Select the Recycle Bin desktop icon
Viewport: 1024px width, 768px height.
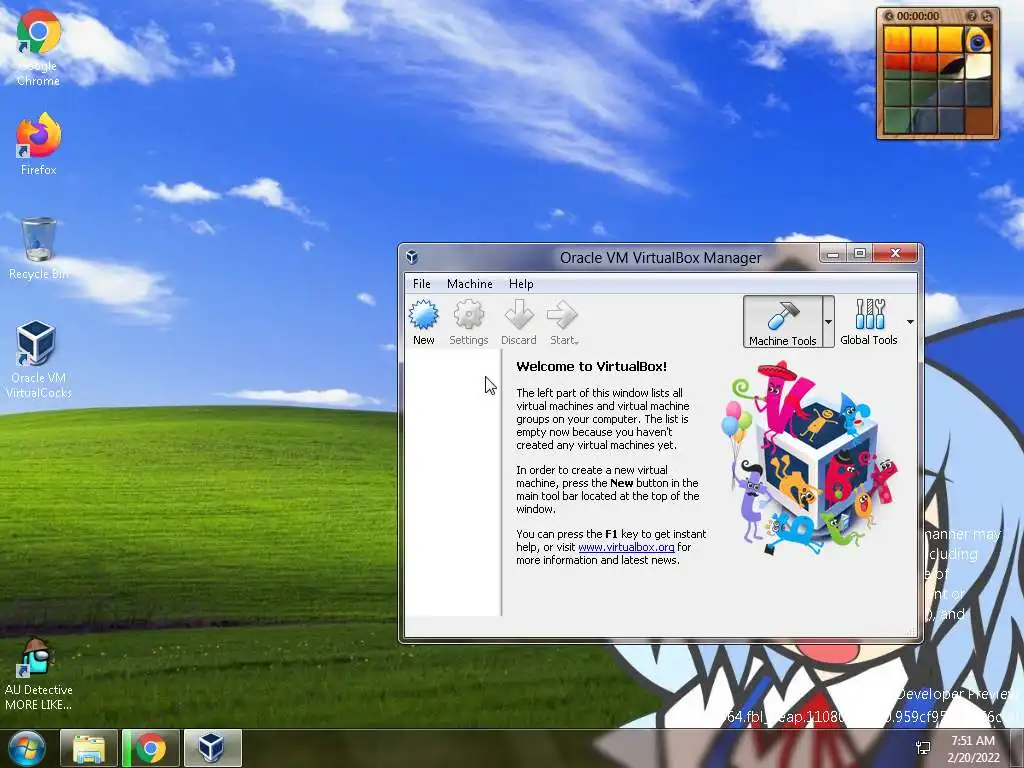point(39,249)
